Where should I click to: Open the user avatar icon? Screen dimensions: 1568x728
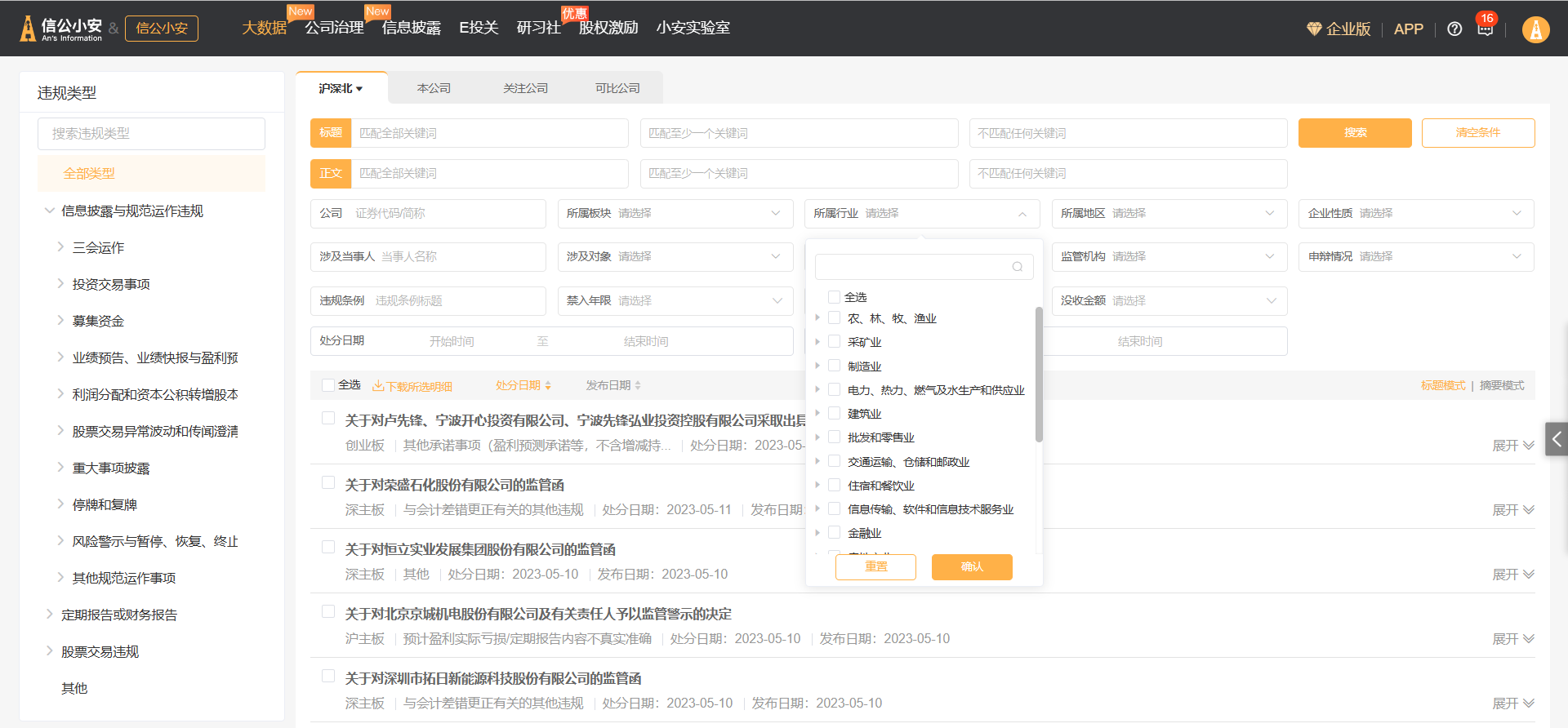click(x=1535, y=29)
